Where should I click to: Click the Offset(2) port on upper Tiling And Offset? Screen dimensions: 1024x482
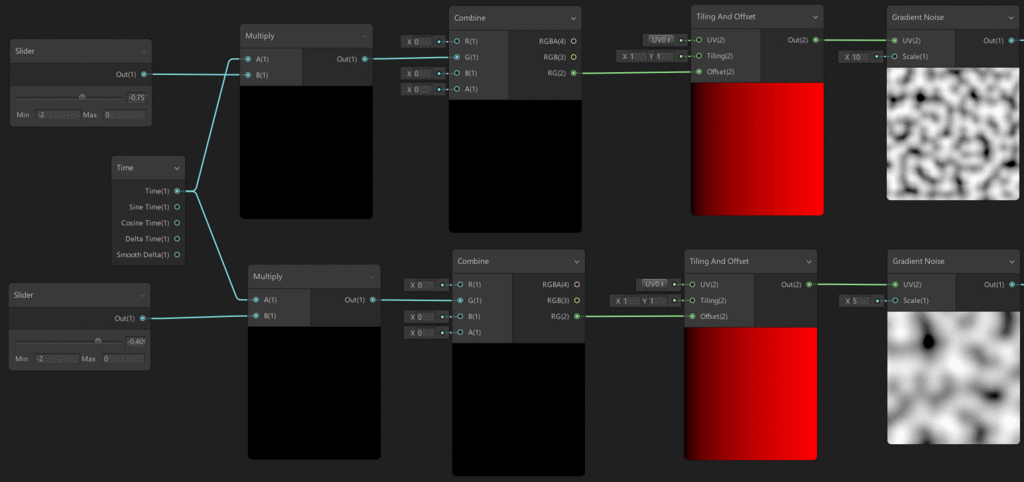[x=699, y=72]
